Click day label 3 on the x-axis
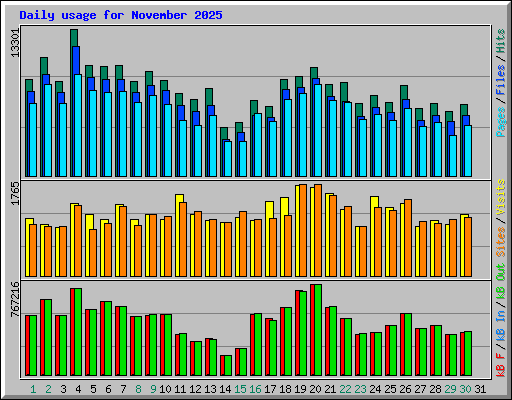 click(x=63, y=389)
